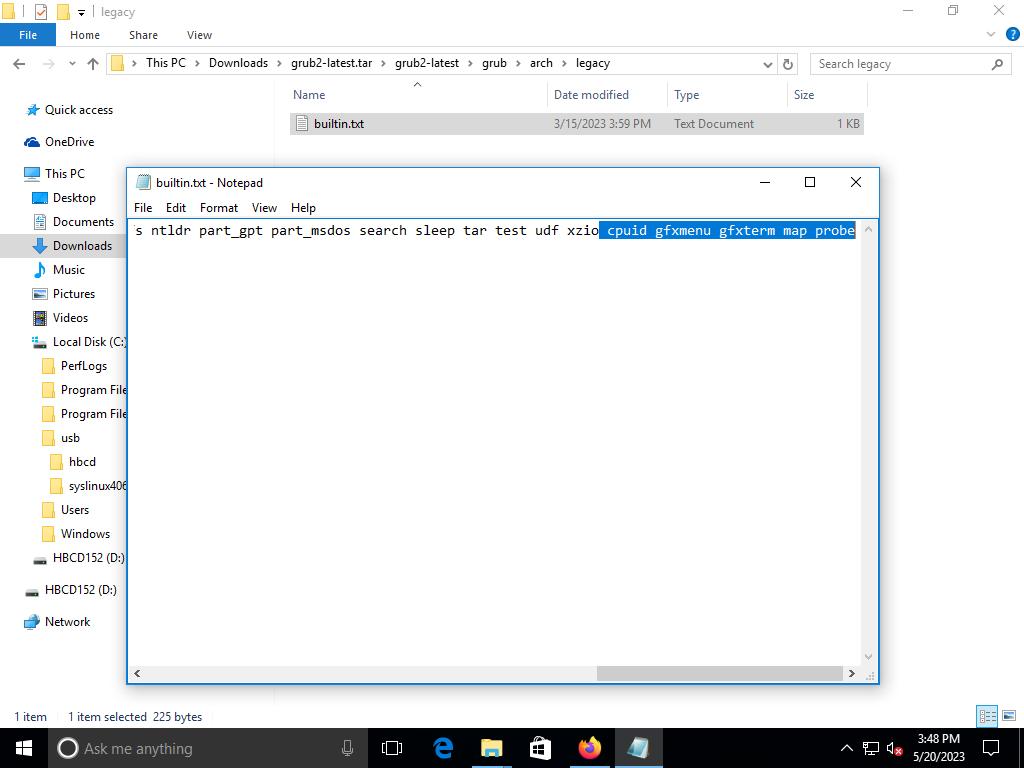1024x768 pixels.
Task: Click the Task View icon
Action: click(392, 748)
